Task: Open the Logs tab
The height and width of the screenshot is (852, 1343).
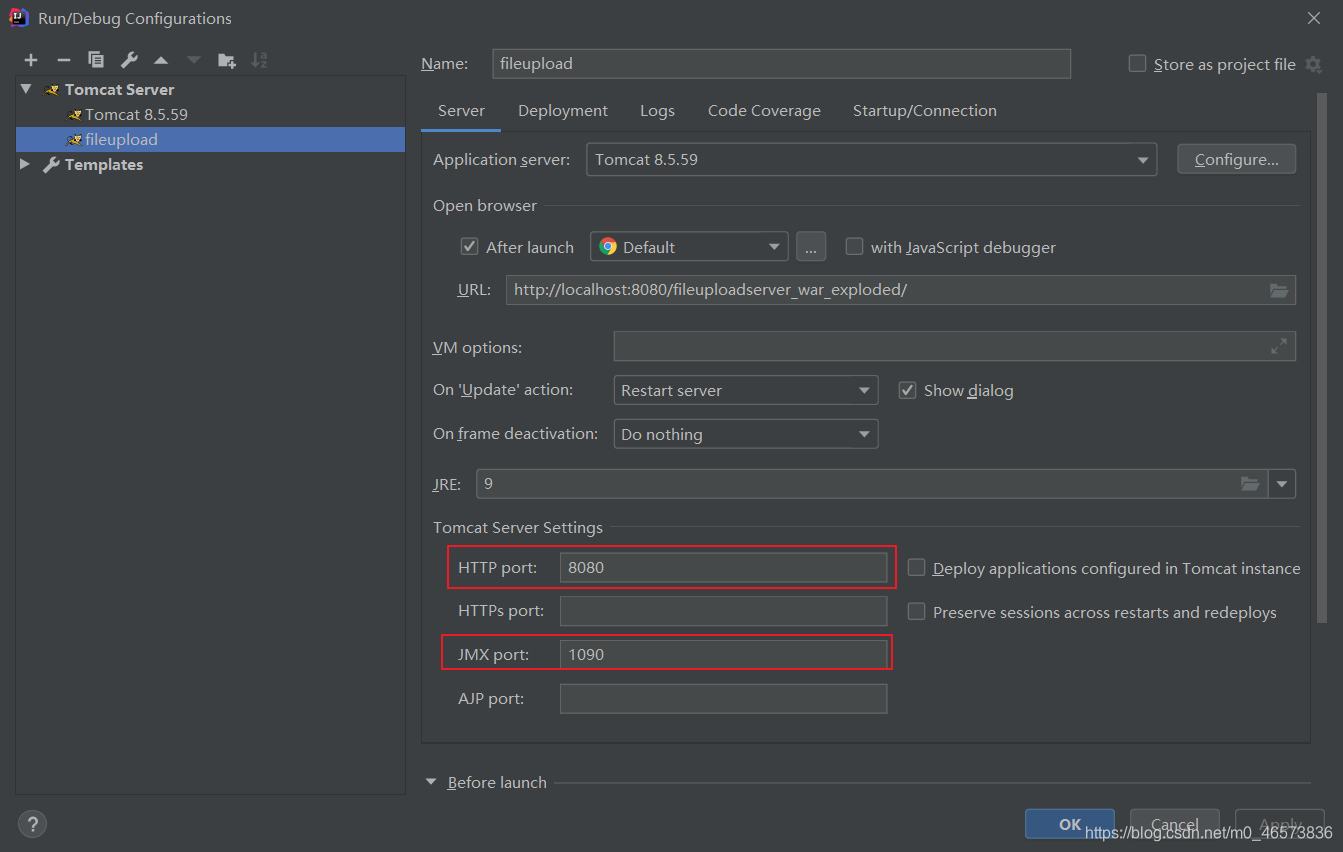Action: pyautogui.click(x=657, y=111)
